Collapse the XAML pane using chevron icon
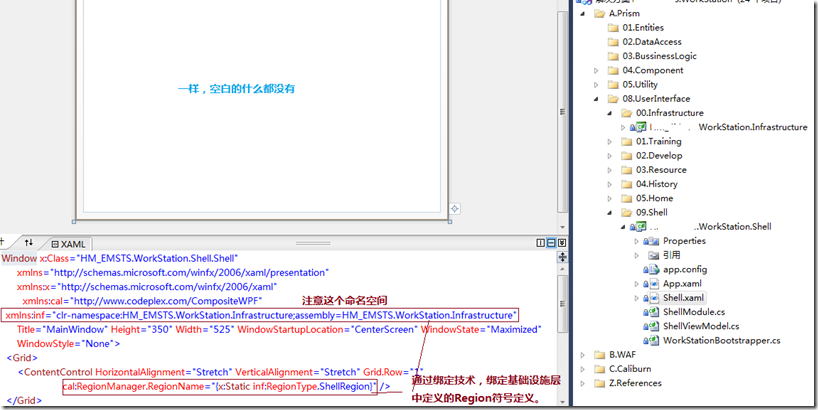The width and height of the screenshot is (818, 410). coord(561,243)
